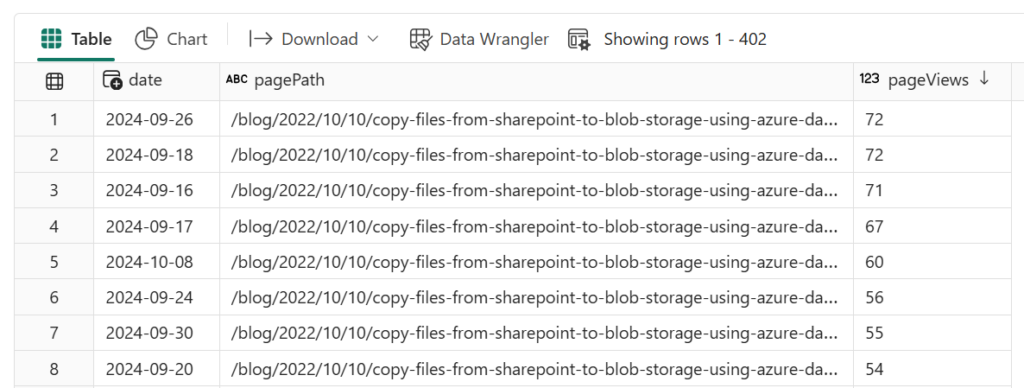Switch to the Table view tab

75,39
